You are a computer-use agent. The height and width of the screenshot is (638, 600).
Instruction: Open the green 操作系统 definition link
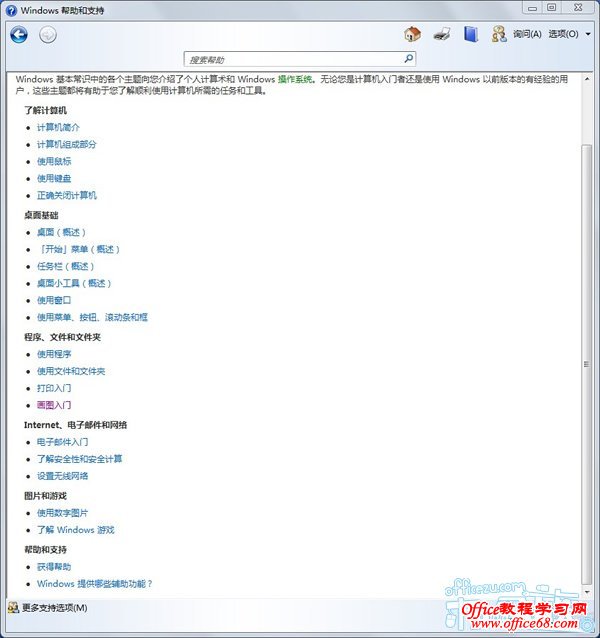pyautogui.click(x=295, y=79)
